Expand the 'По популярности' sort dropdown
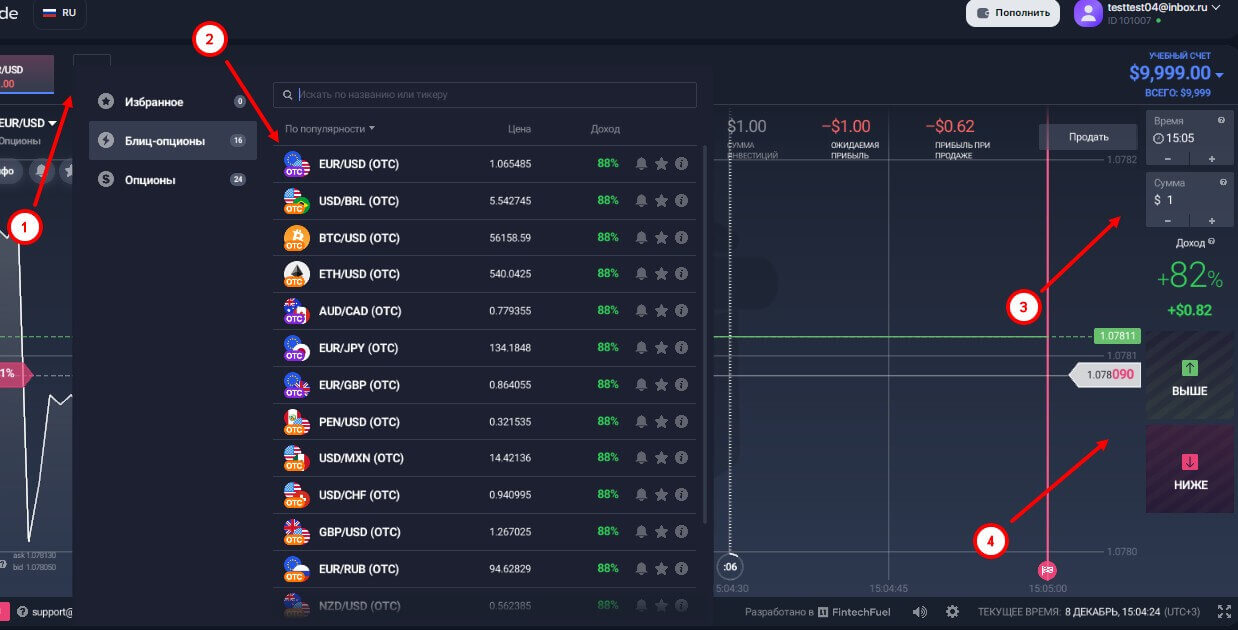 pos(330,129)
